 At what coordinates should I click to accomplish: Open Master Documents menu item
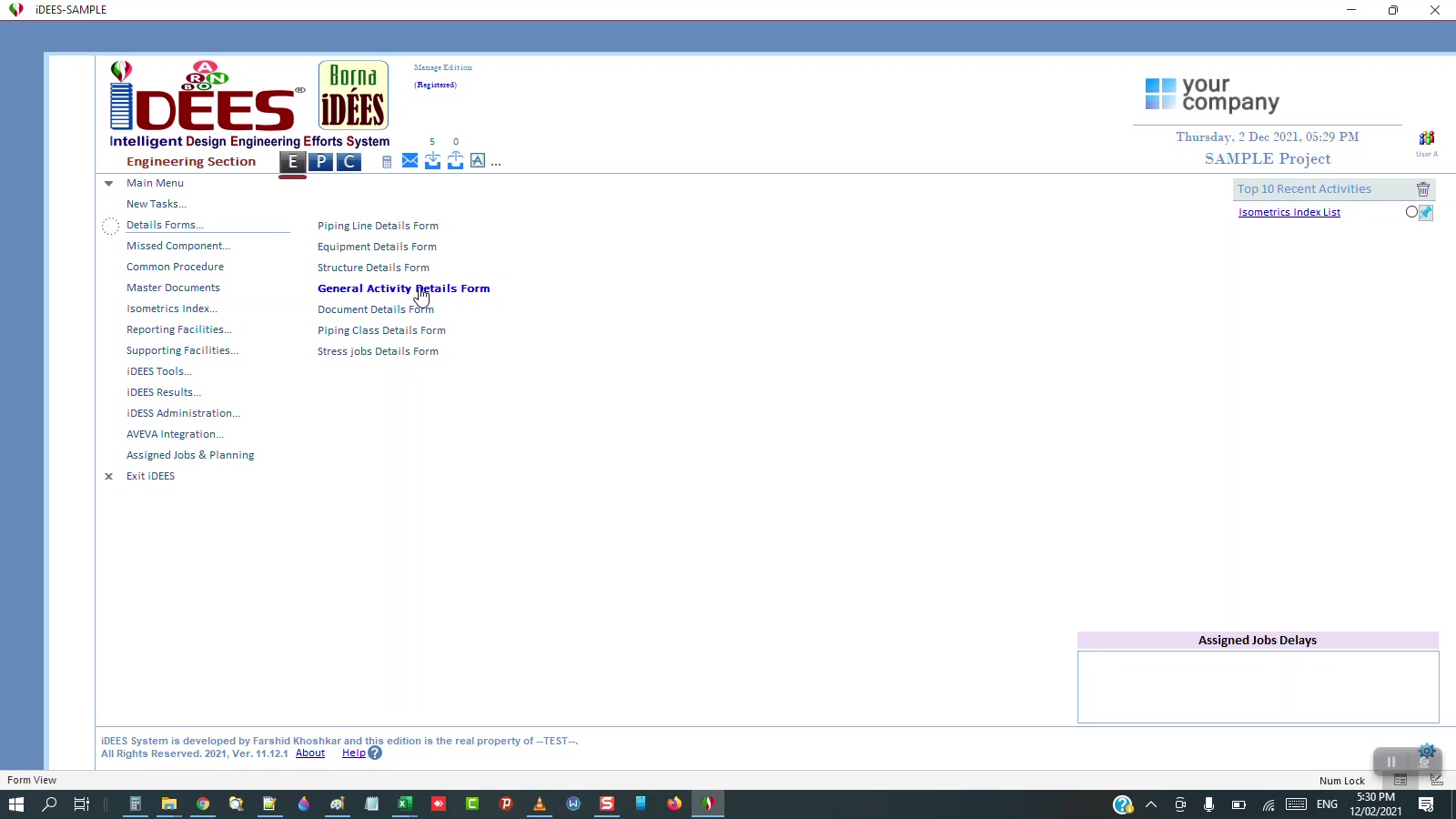pos(173,288)
